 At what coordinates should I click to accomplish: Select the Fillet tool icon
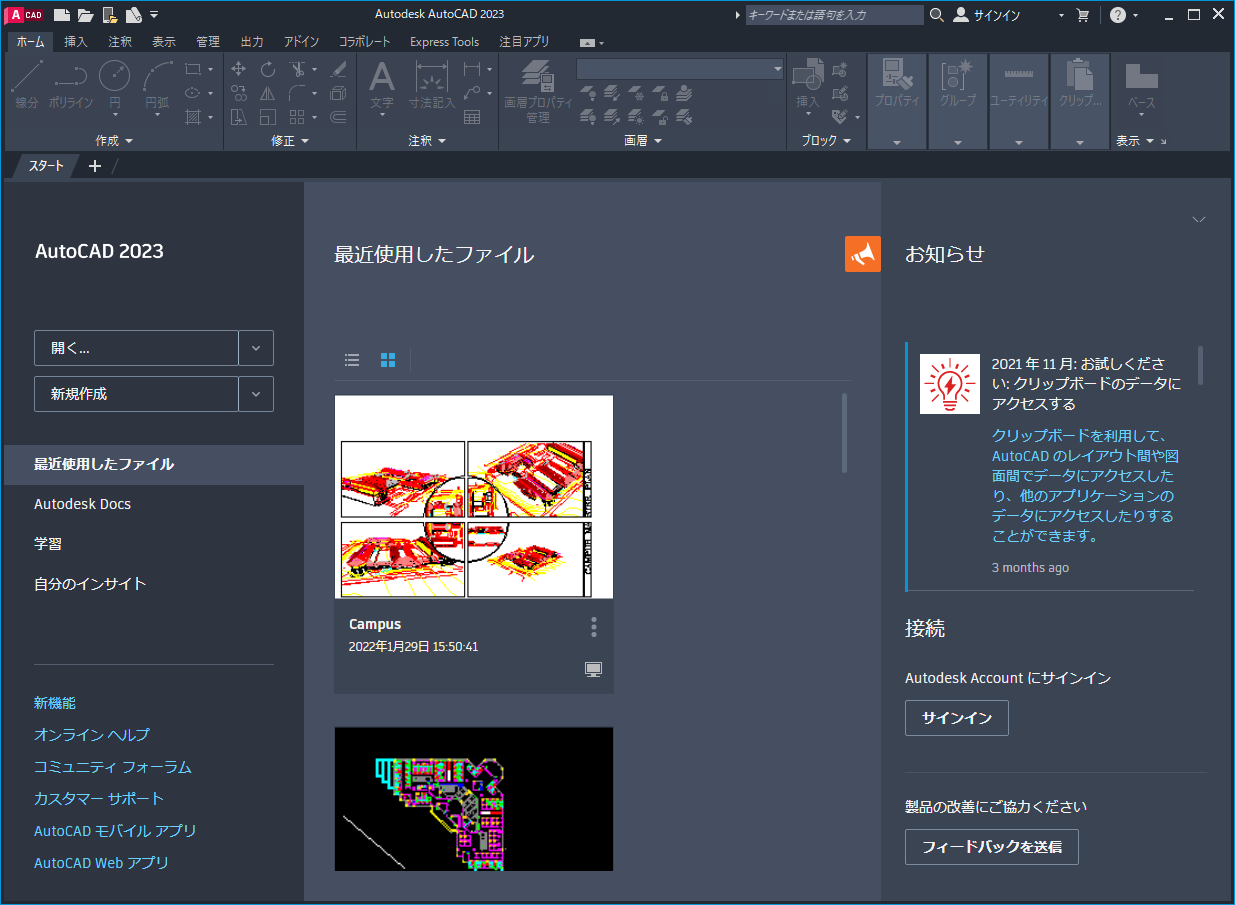(297, 93)
